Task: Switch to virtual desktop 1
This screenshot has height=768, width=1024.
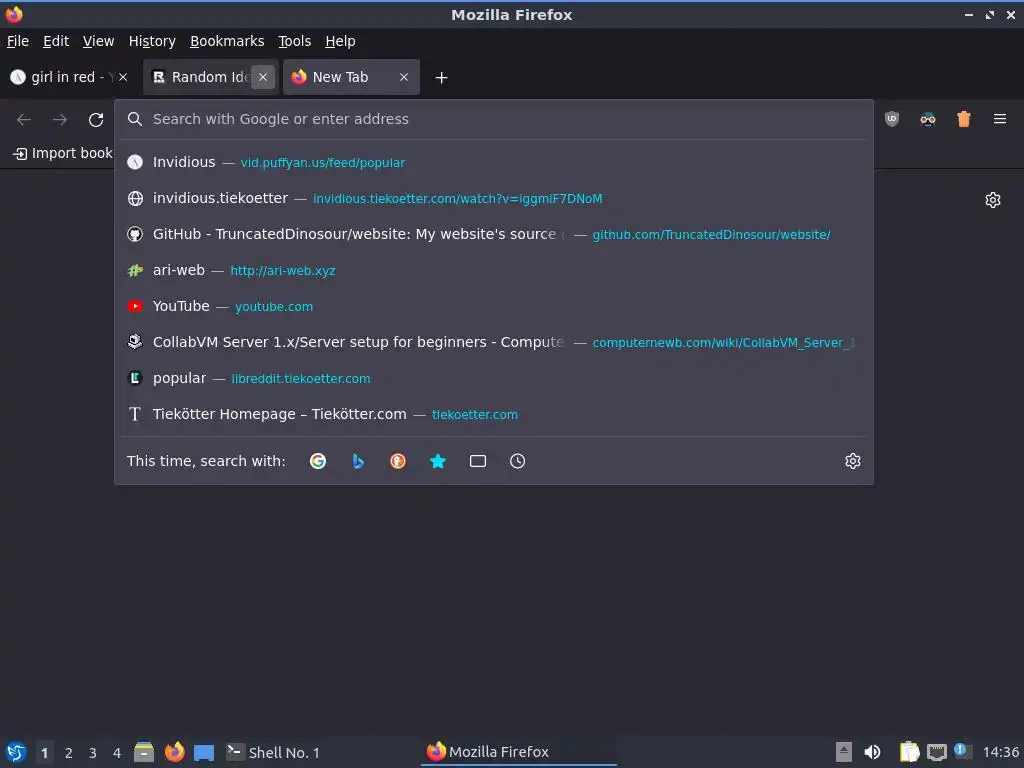Action: coord(44,752)
